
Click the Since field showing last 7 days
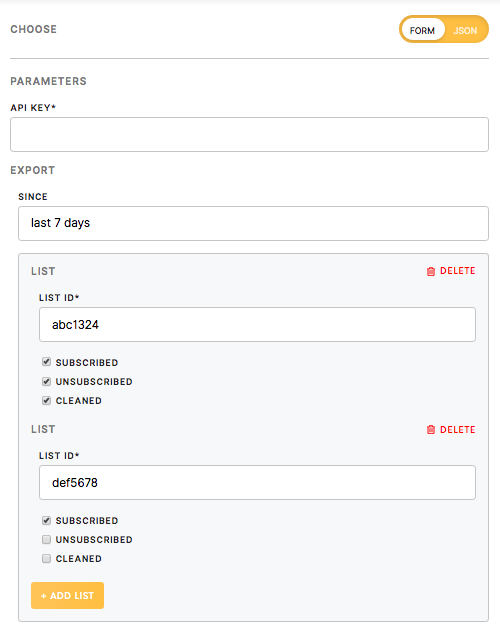253,224
